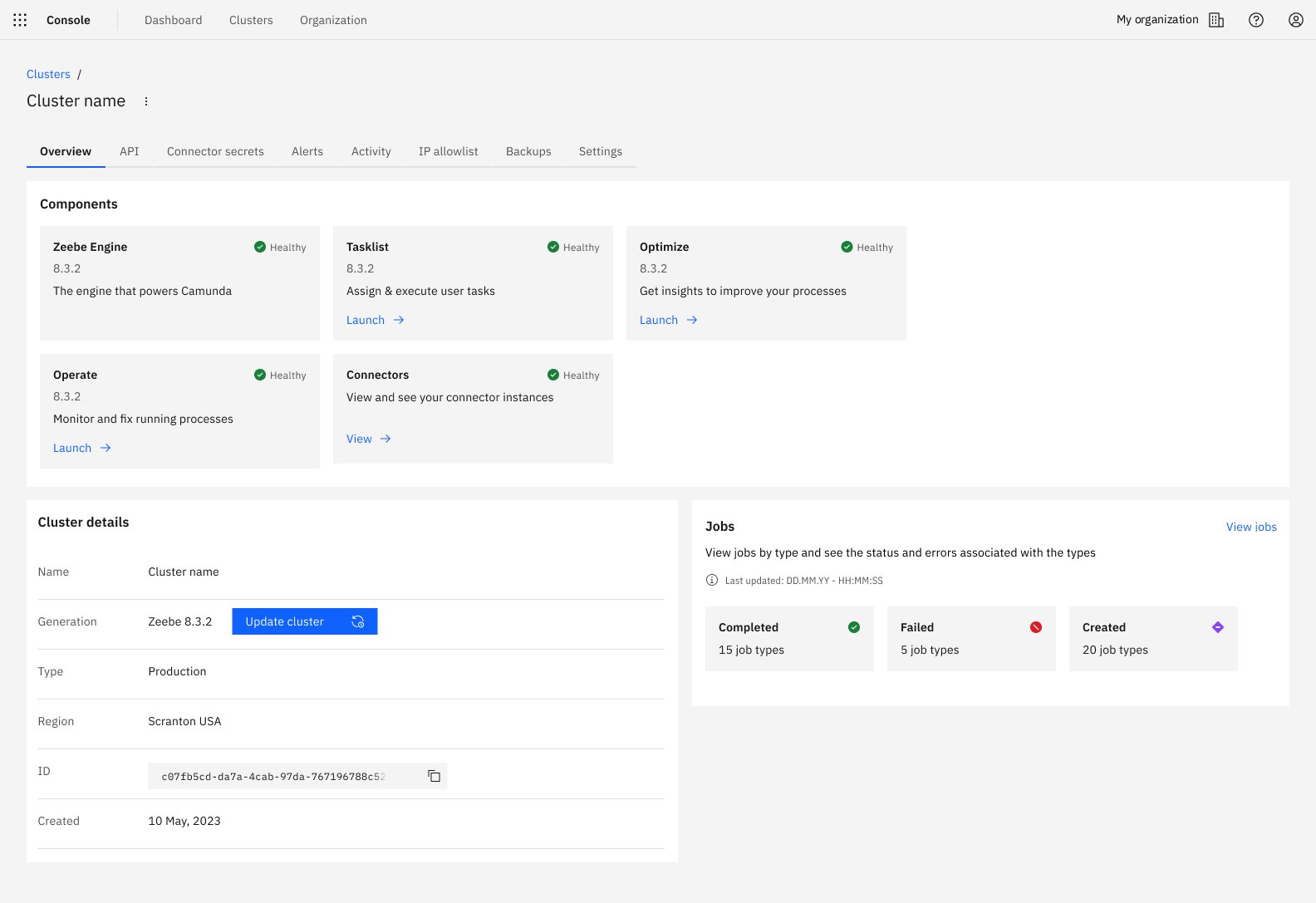Follow the View jobs link
This screenshot has height=903, width=1316.
[x=1251, y=527]
